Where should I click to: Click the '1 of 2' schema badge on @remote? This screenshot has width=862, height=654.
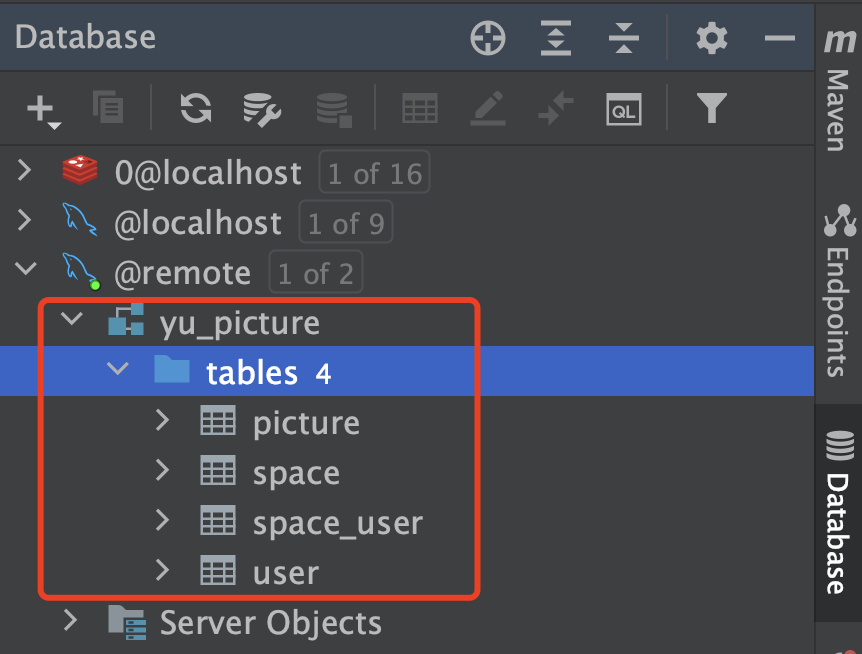tap(315, 274)
